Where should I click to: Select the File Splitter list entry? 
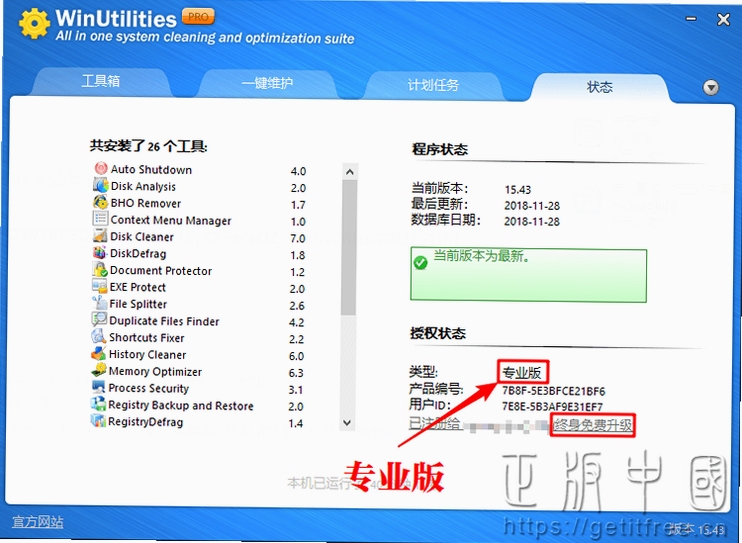[x=198, y=304]
